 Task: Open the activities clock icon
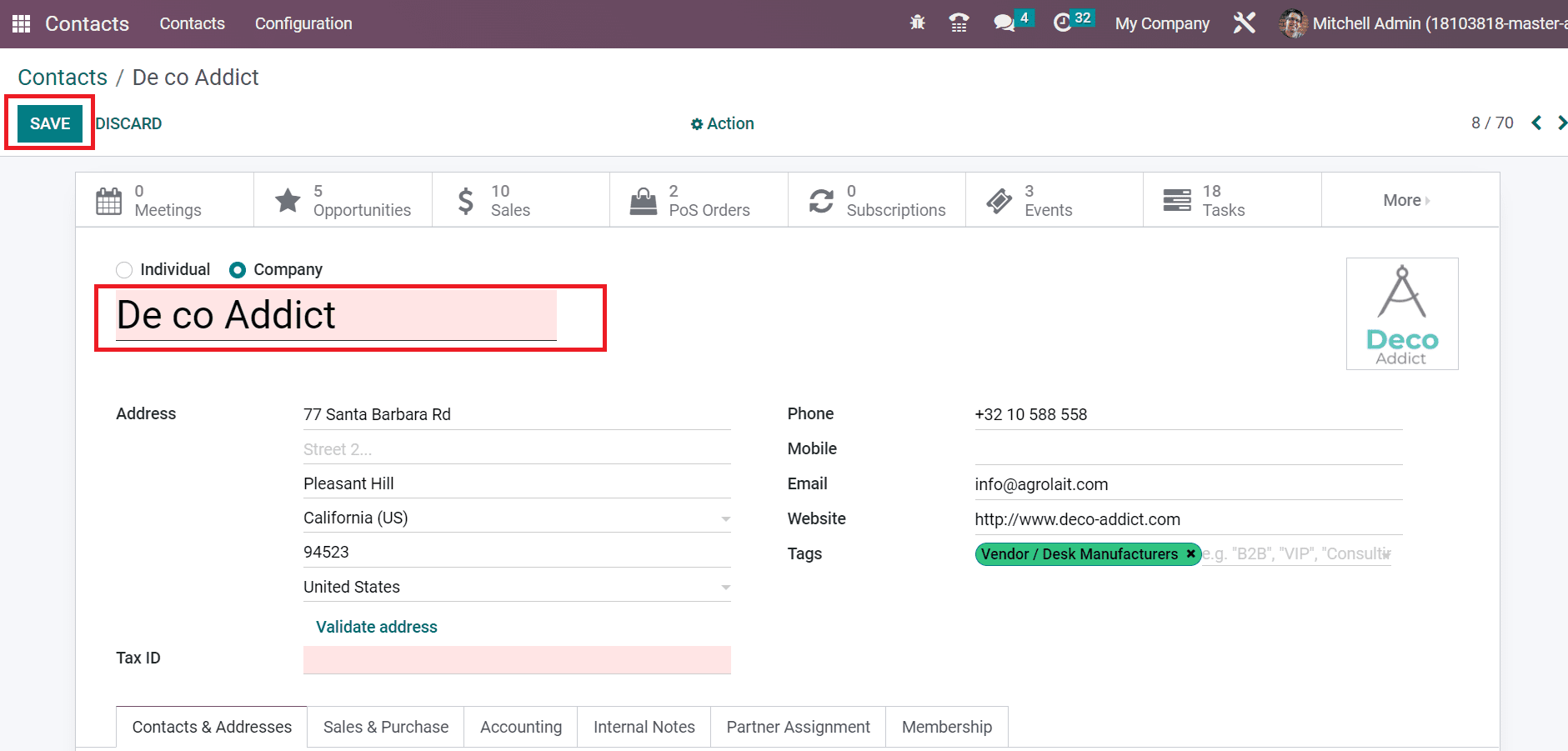point(1063,23)
